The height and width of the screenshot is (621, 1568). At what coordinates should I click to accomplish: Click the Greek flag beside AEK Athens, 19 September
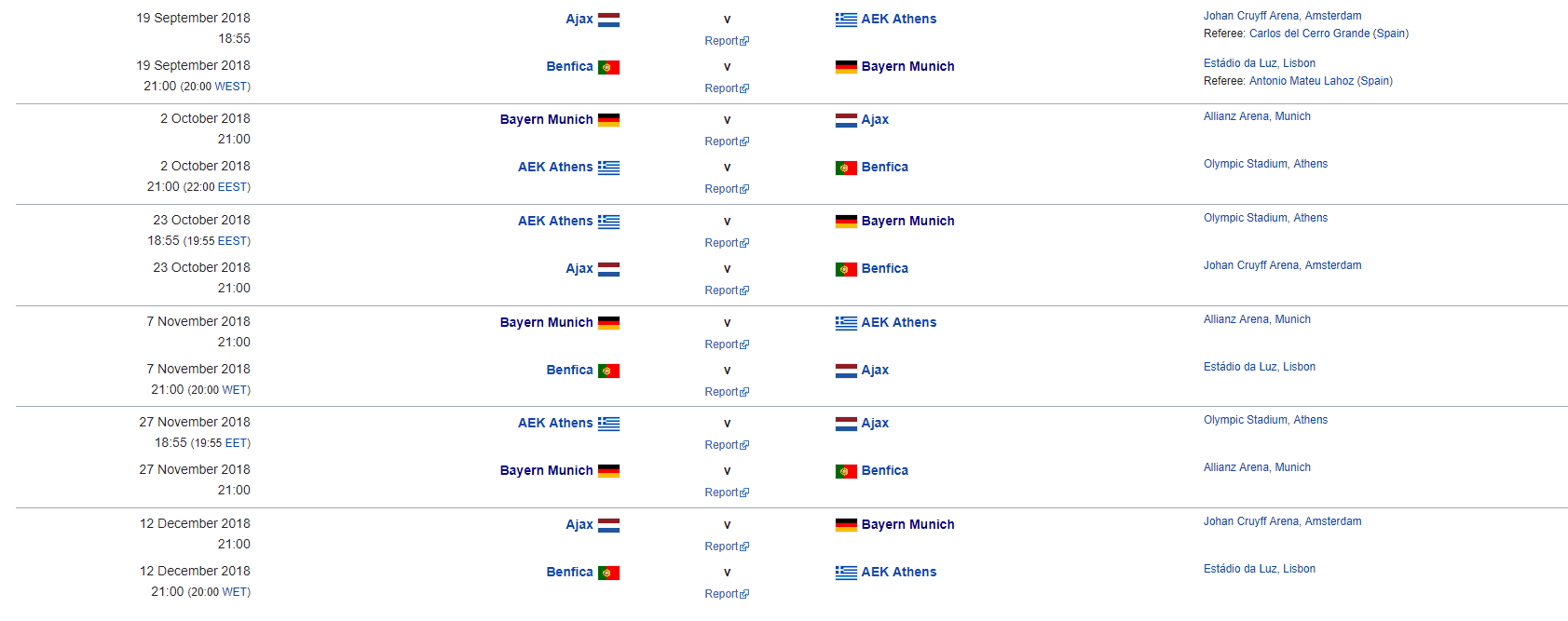click(x=846, y=20)
